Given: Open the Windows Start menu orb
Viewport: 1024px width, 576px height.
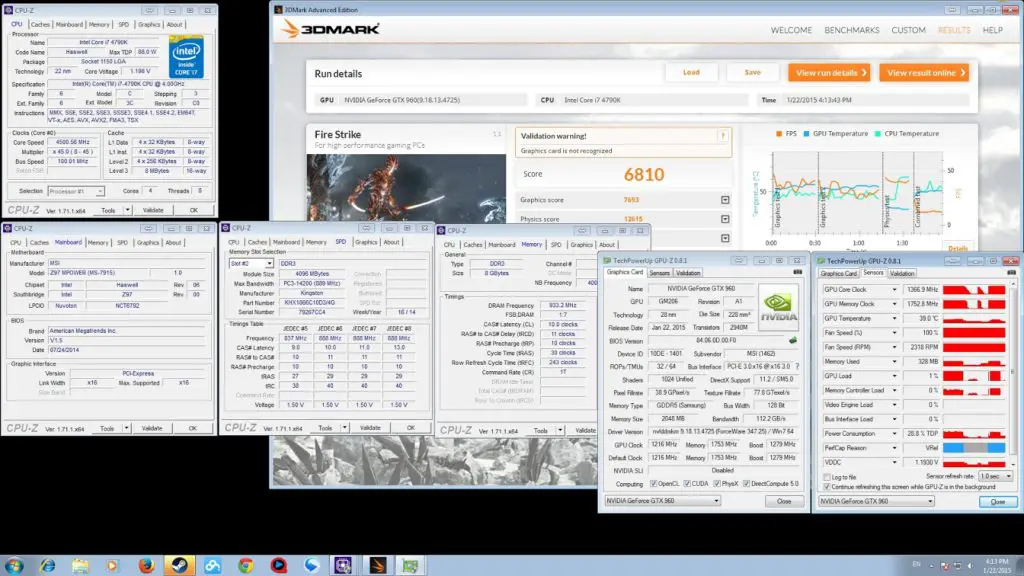Looking at the screenshot, I should (x=14, y=565).
